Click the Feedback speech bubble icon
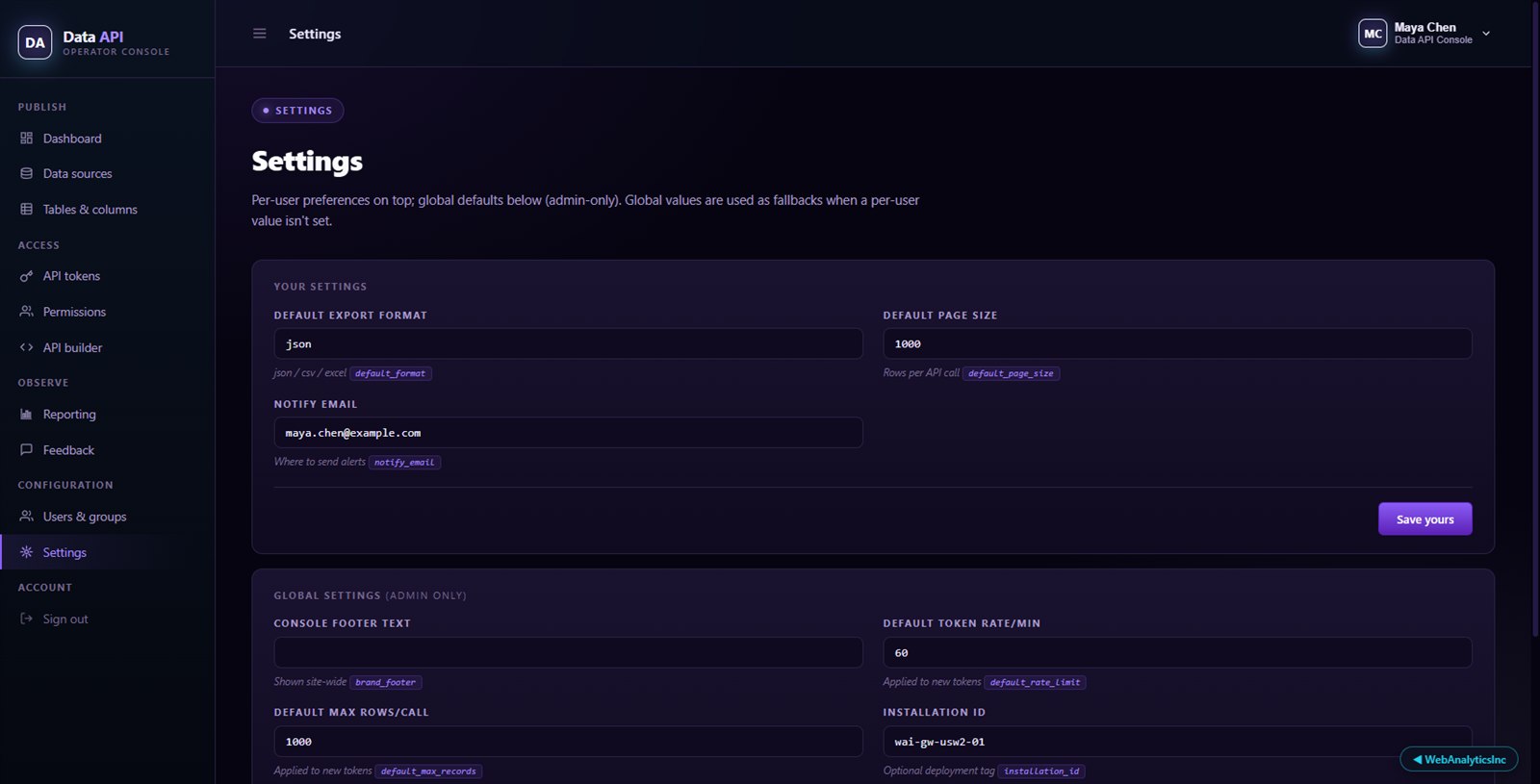 26,450
